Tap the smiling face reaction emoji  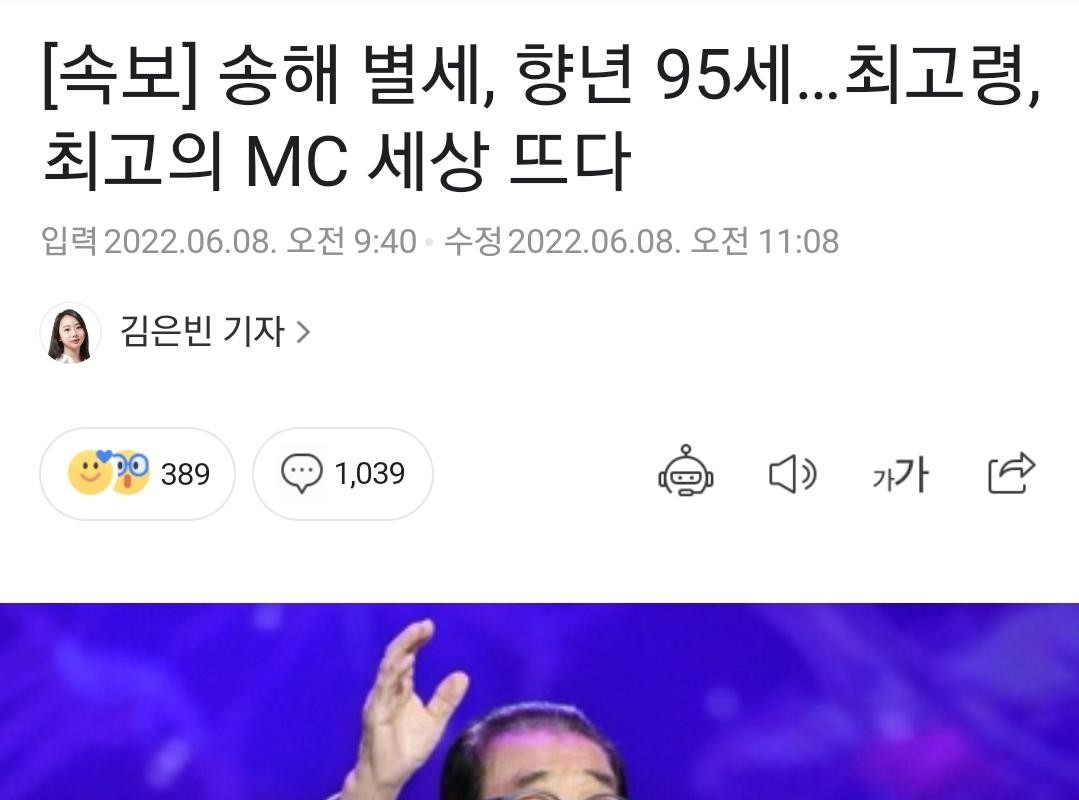pyautogui.click(x=89, y=473)
